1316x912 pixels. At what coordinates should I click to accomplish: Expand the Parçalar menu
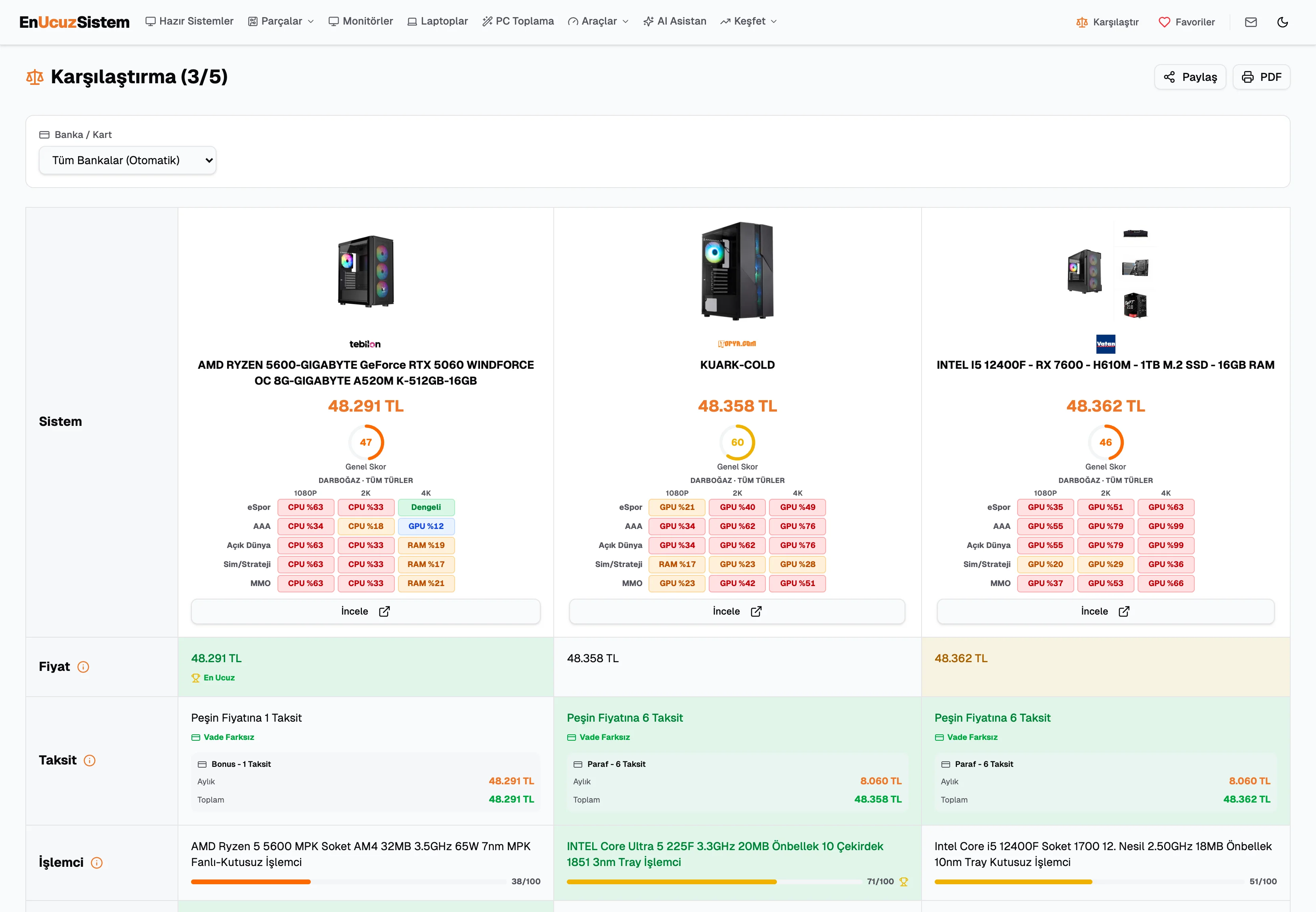pos(281,21)
